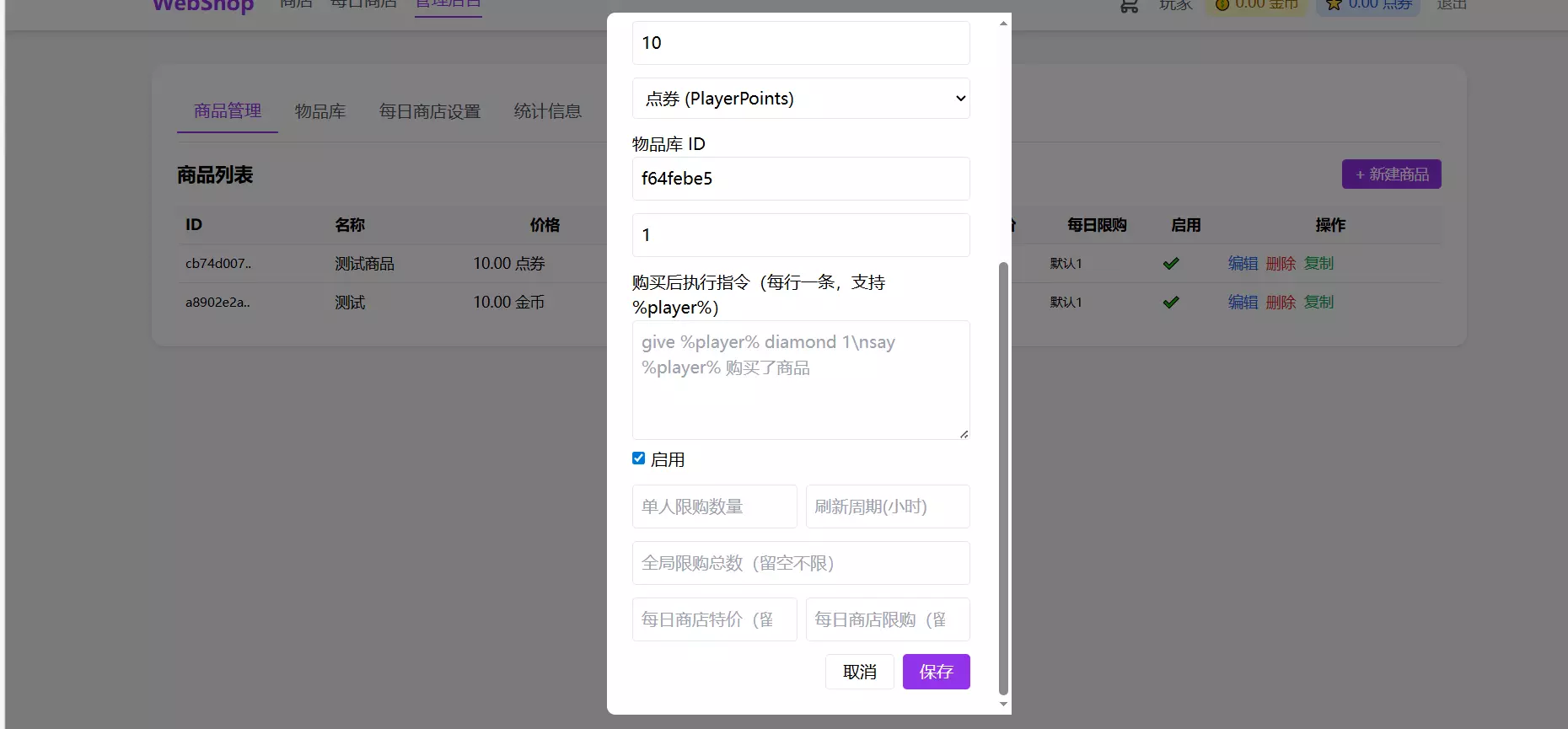Open the 点券 (PlayerPoints) currency dropdown
This screenshot has height=729, width=1568.
click(x=801, y=99)
